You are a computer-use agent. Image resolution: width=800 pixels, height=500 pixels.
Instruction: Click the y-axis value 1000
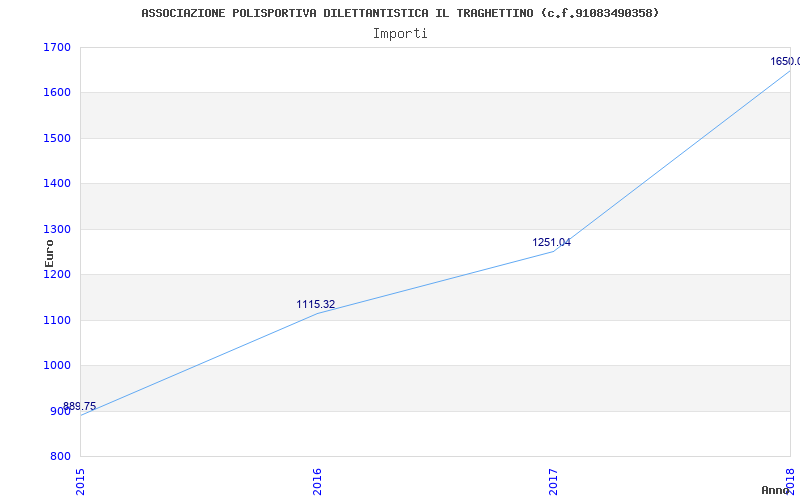pyautogui.click(x=57, y=366)
